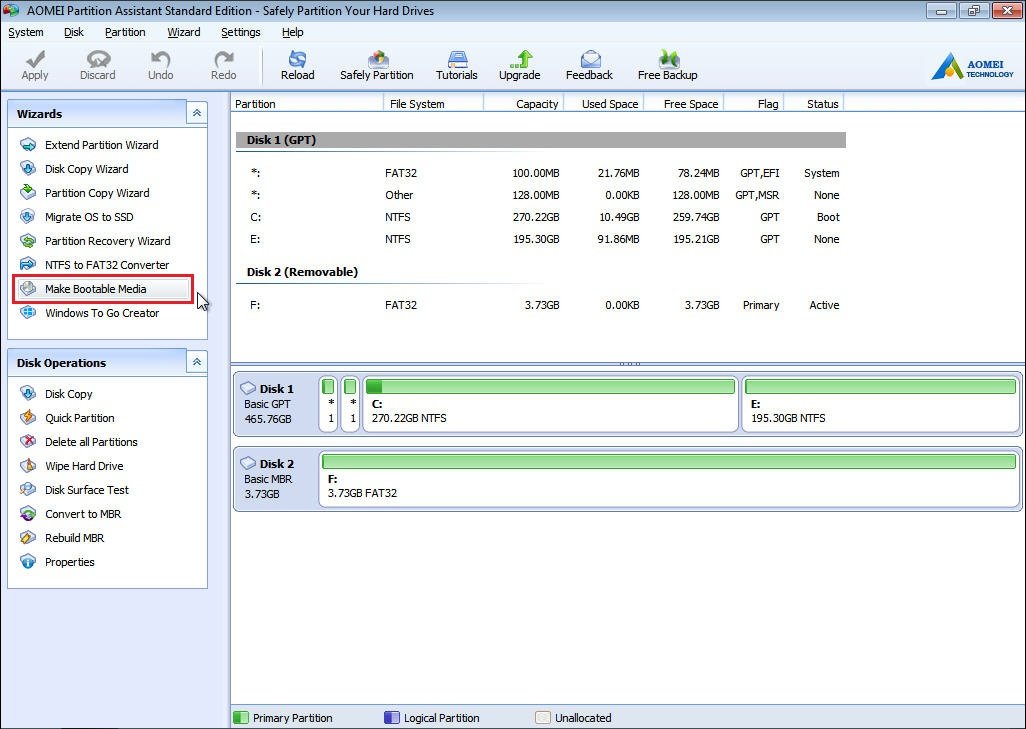Viewport: 1026px width, 729px height.
Task: Click the Undo arrow icon
Action: click(x=160, y=60)
